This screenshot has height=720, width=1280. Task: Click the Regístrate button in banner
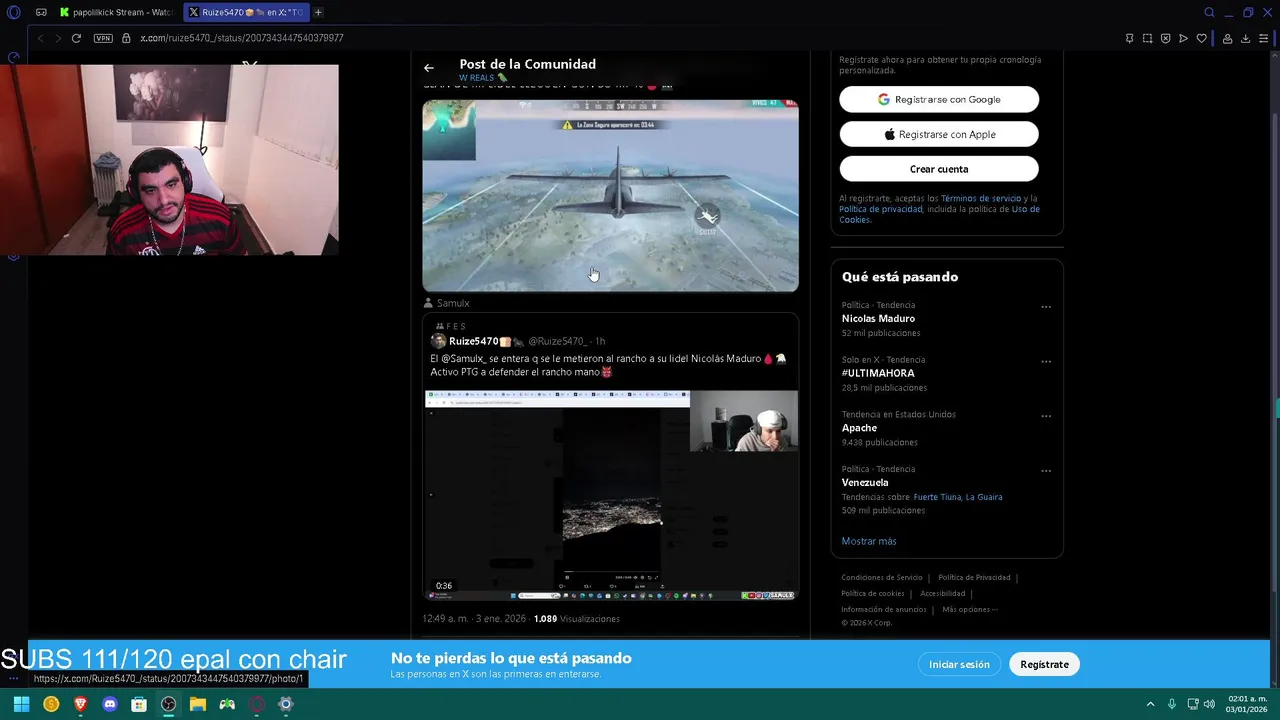1044,664
